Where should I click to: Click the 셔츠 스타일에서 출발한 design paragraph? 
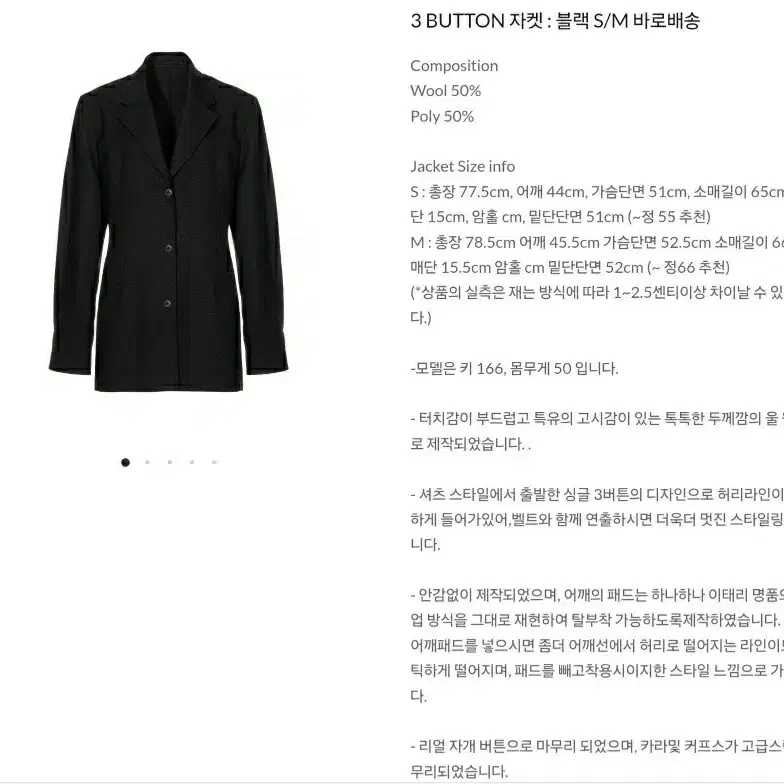[597, 520]
